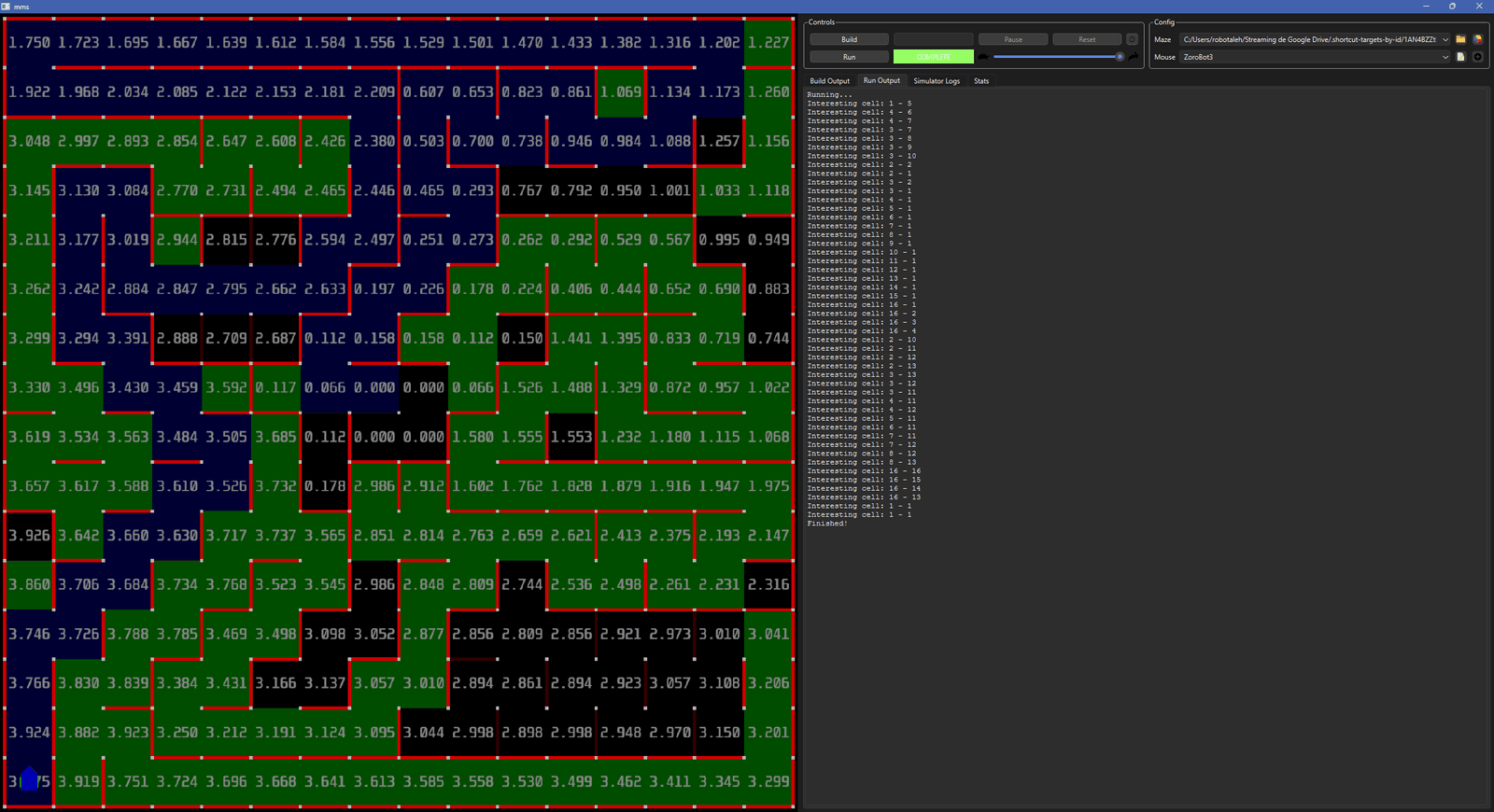Screen dimensions: 1494x812
Task: Click the green COMPLETE status bar
Action: 933,57
